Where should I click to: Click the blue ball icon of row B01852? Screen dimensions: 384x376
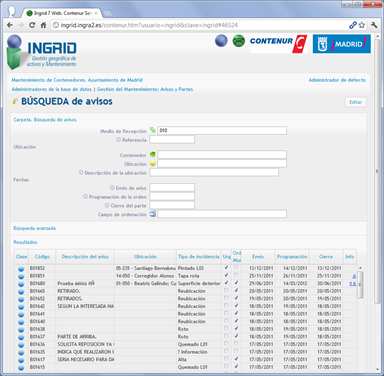pos(21,269)
